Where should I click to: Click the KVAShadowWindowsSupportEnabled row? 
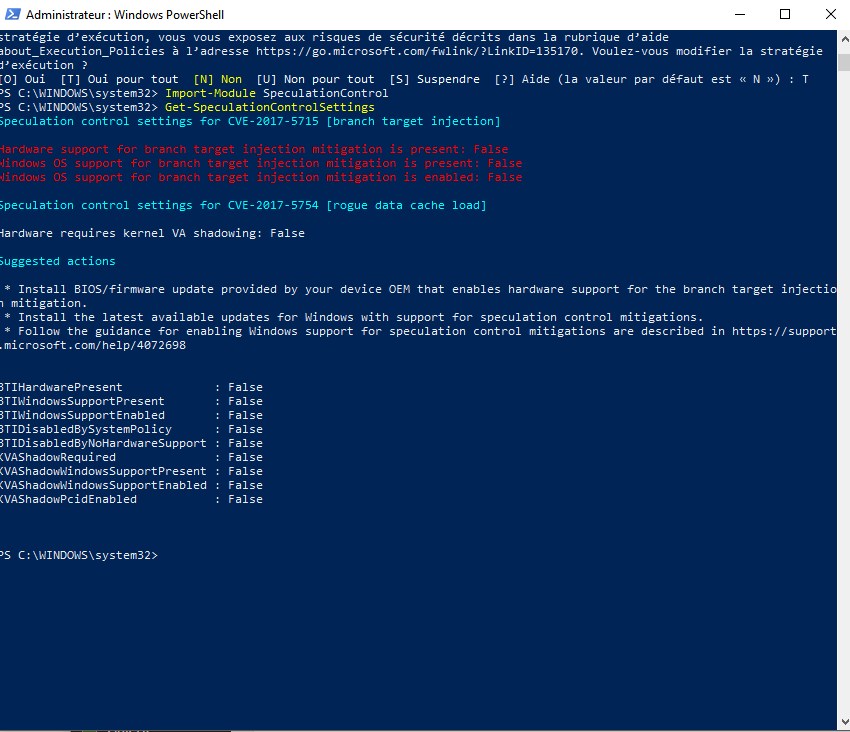tap(131, 485)
